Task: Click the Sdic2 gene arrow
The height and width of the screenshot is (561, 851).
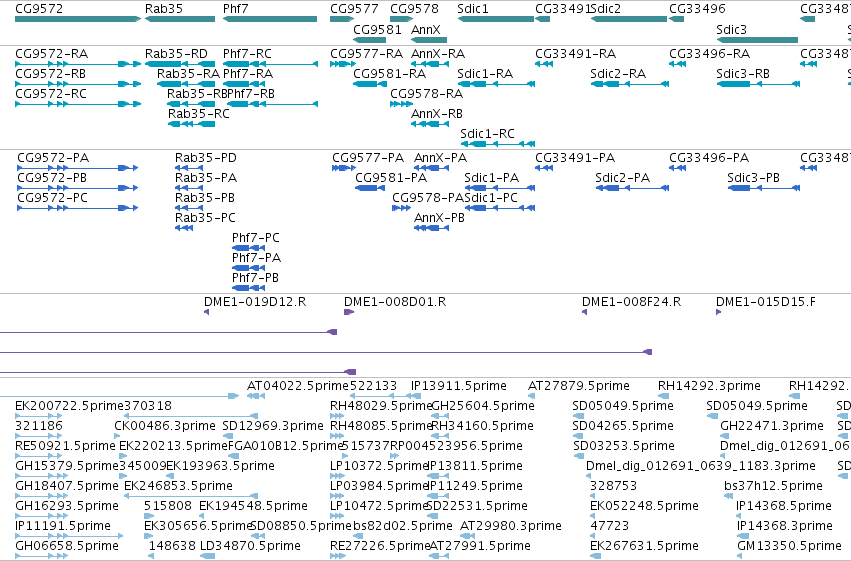Action: tap(628, 19)
